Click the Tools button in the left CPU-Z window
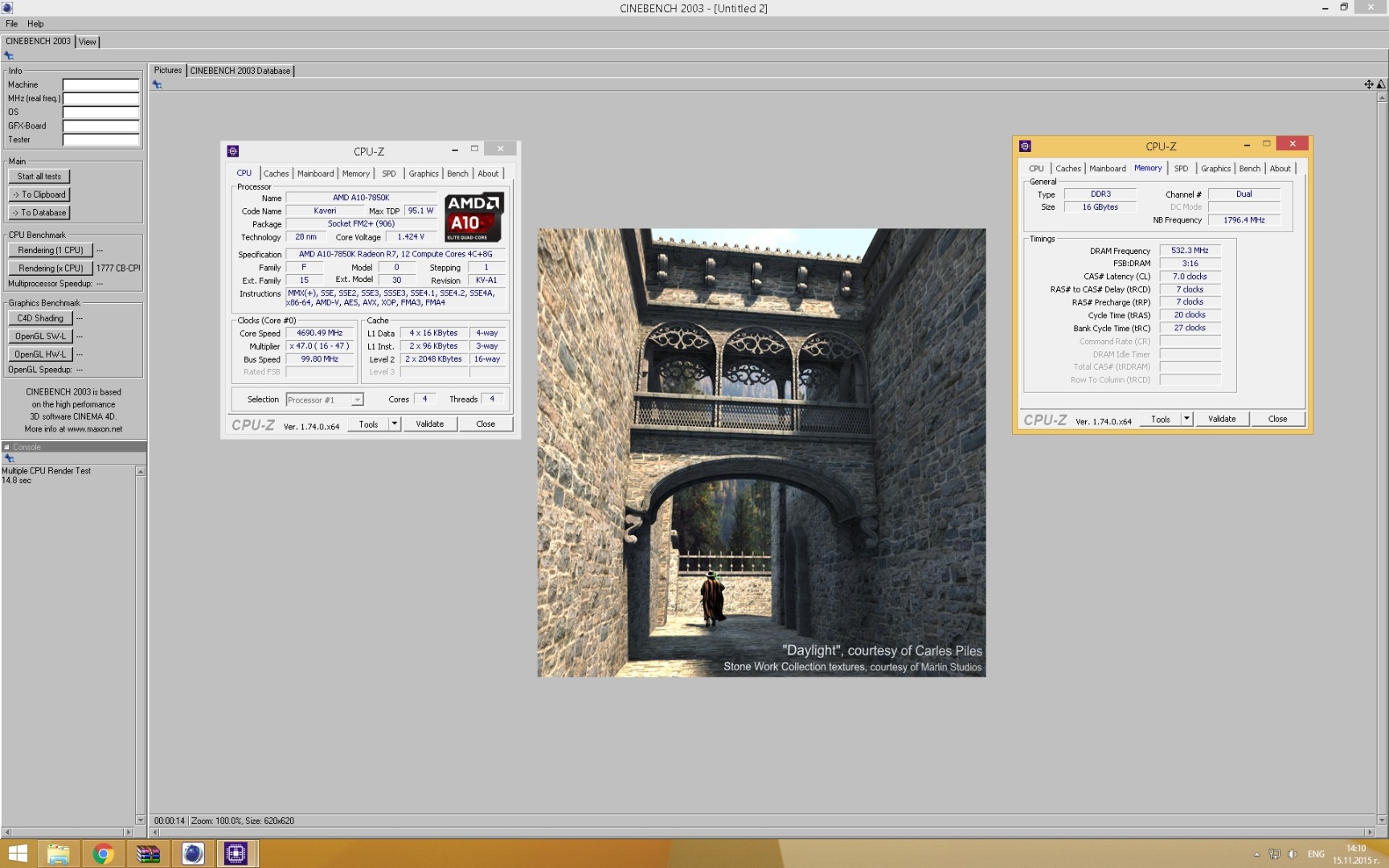The height and width of the screenshot is (868, 1389). [369, 424]
